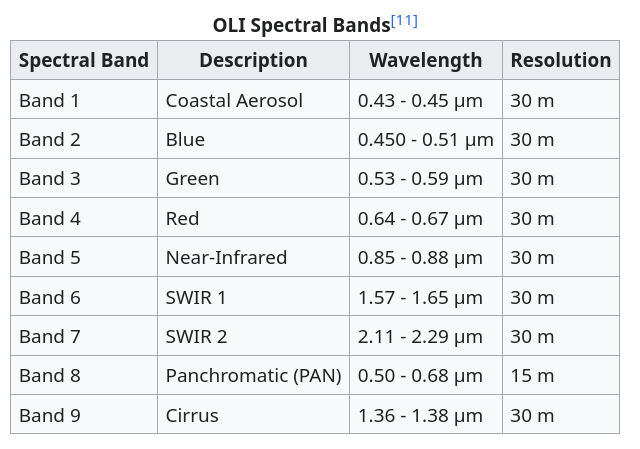
Task: Select the Near-Infrared cell
Action: pyautogui.click(x=226, y=257)
